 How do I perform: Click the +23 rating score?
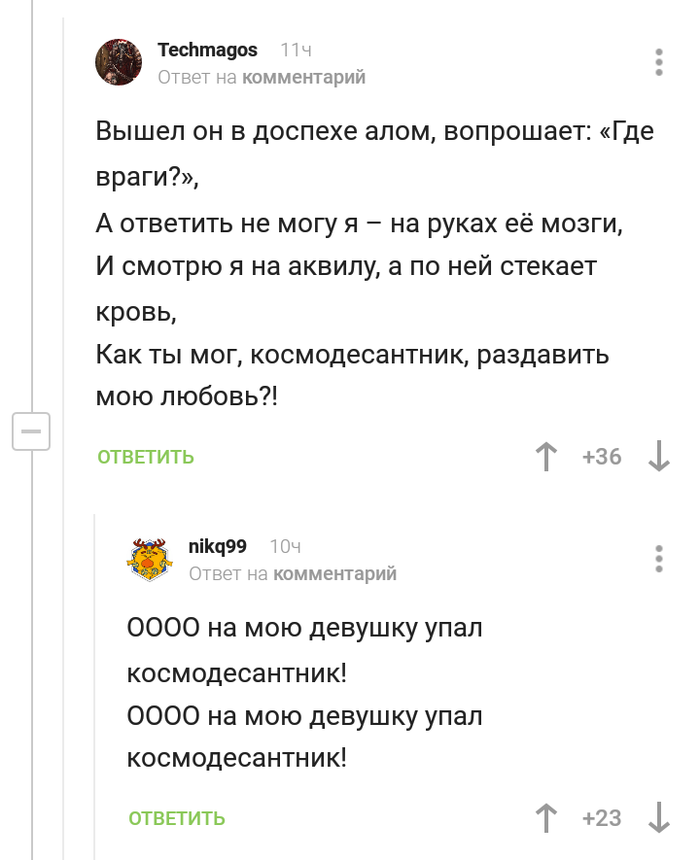click(601, 818)
